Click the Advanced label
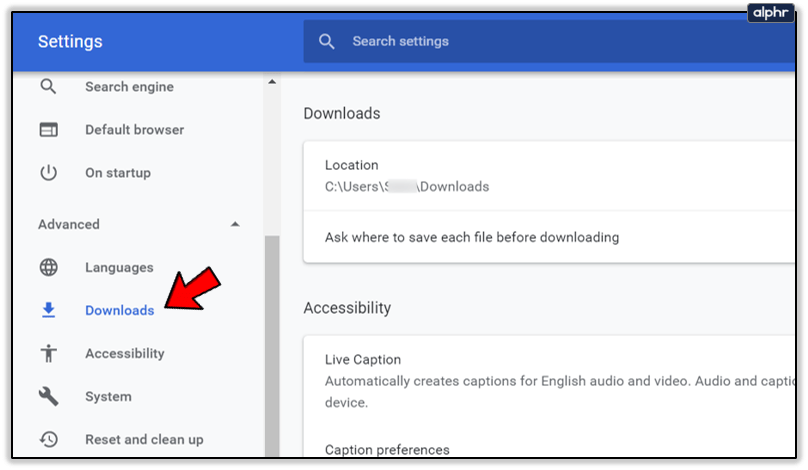Image resolution: width=808 pixels, height=470 pixels. [69, 224]
